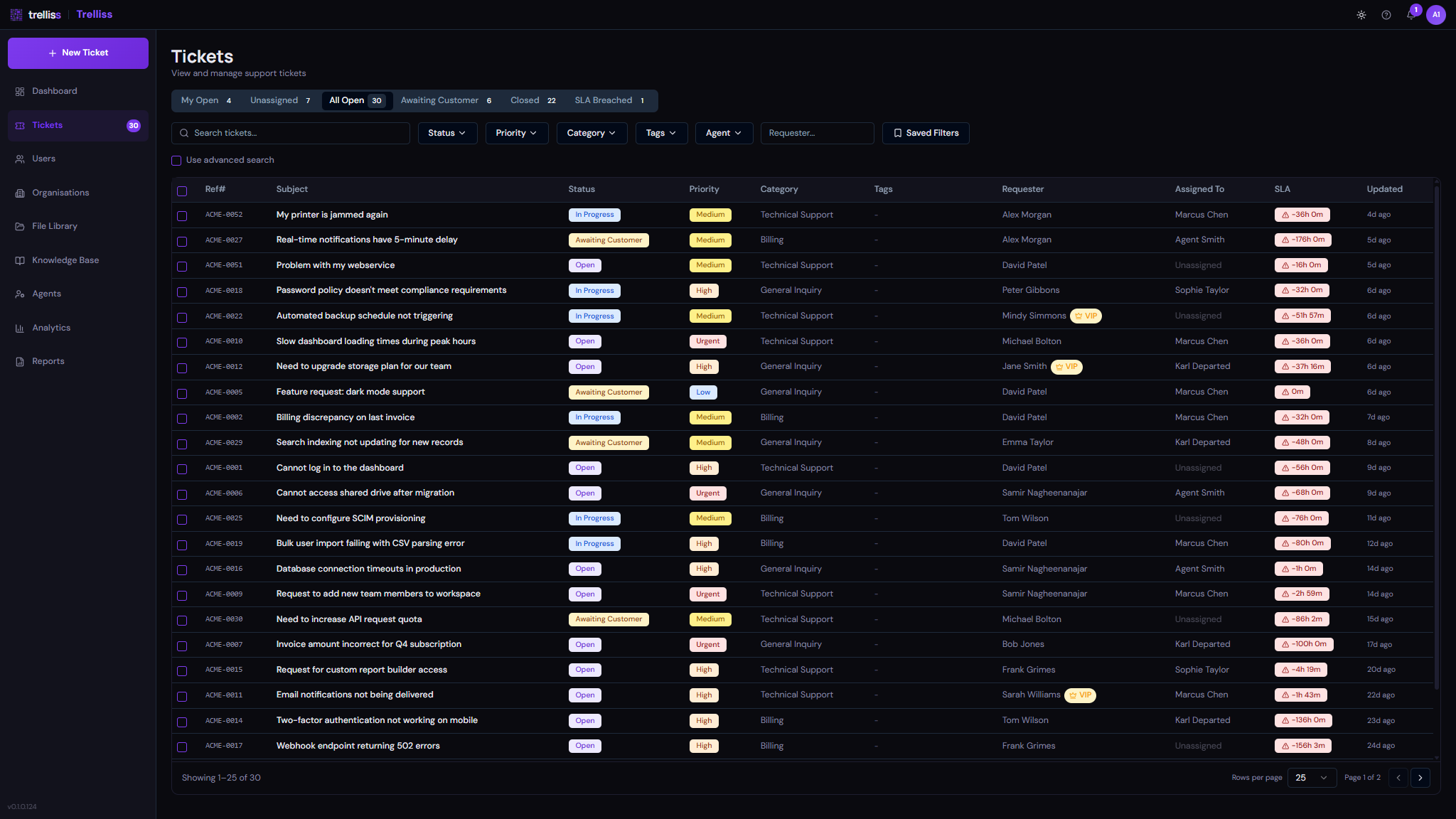Open the help question mark icon

pos(1386,15)
